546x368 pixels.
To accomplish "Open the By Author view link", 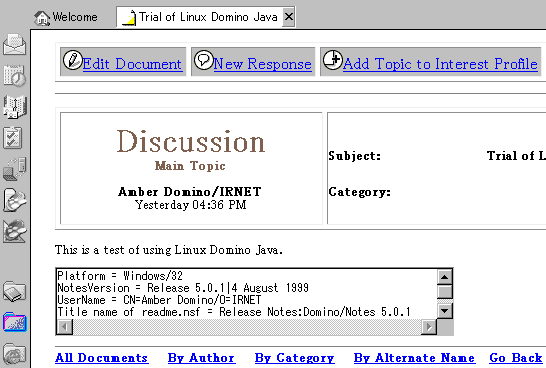I will coord(201,358).
